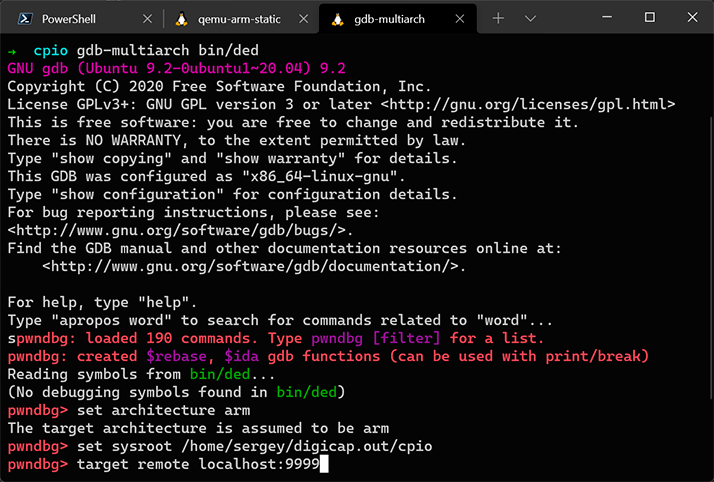
Task: Switch to the PowerShell tab
Action: 75,18
